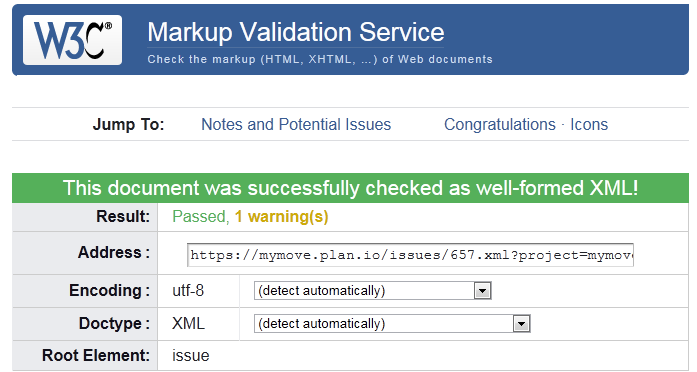Click the Jump To label

pyautogui.click(x=128, y=124)
